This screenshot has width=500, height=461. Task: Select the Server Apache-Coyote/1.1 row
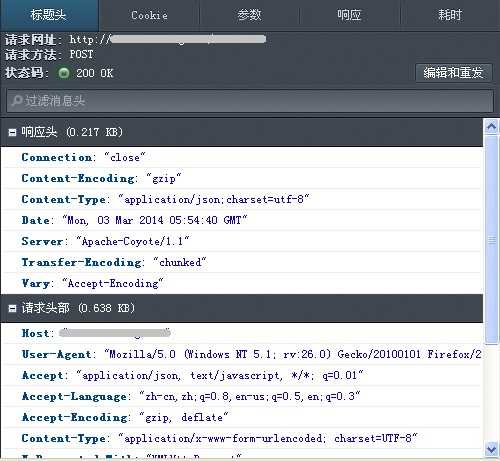[x=242, y=241]
